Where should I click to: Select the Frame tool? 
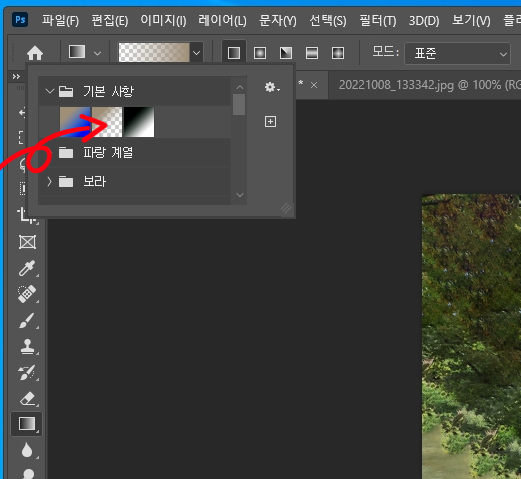27,242
